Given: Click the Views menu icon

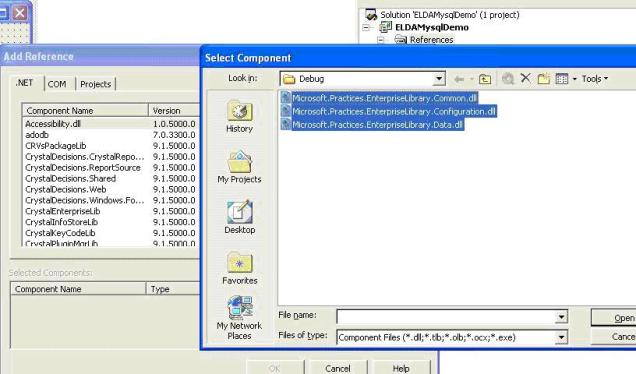Looking at the screenshot, I should (562, 79).
